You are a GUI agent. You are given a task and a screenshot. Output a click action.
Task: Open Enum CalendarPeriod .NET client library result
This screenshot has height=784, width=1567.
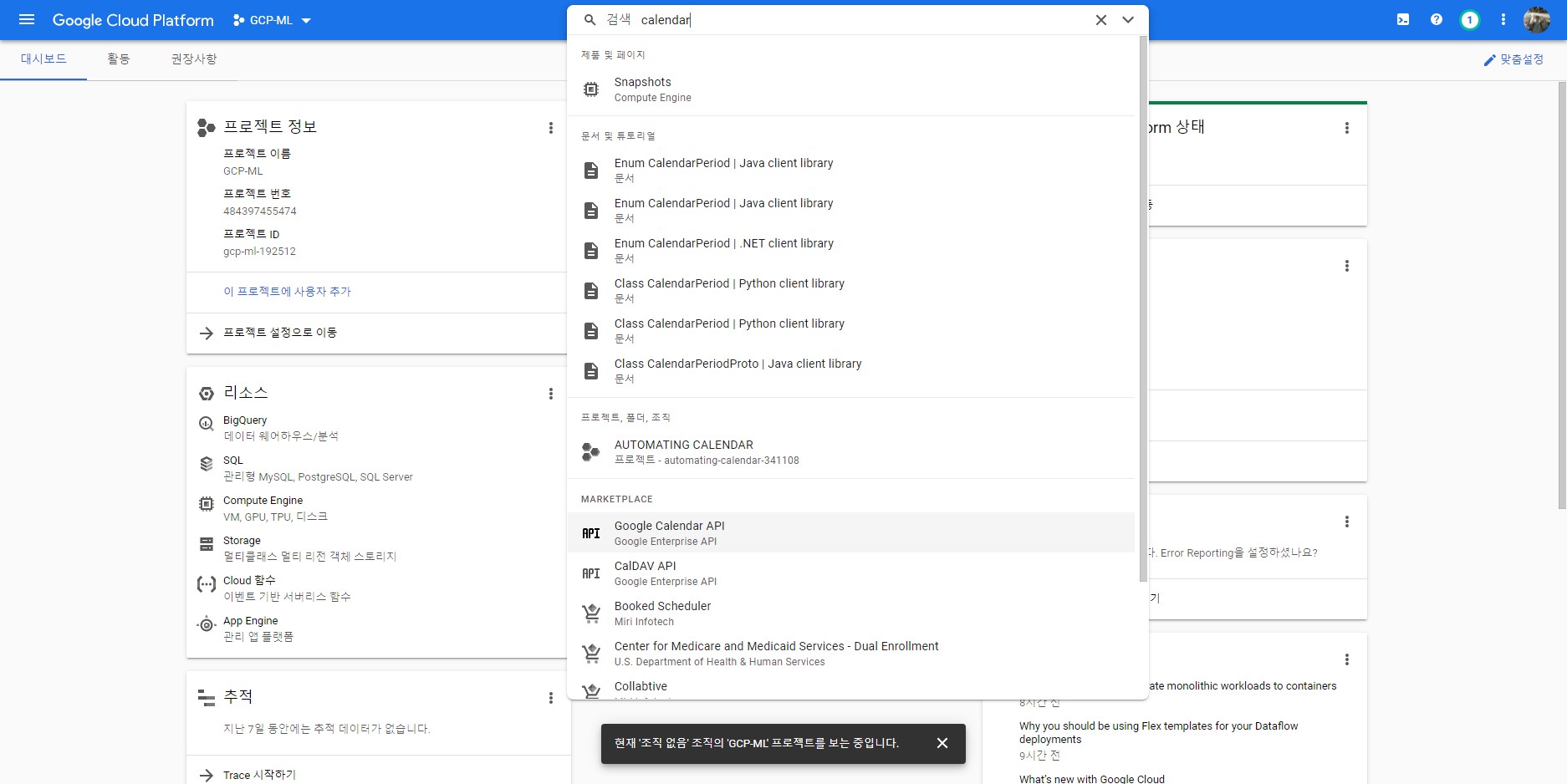tap(851, 250)
